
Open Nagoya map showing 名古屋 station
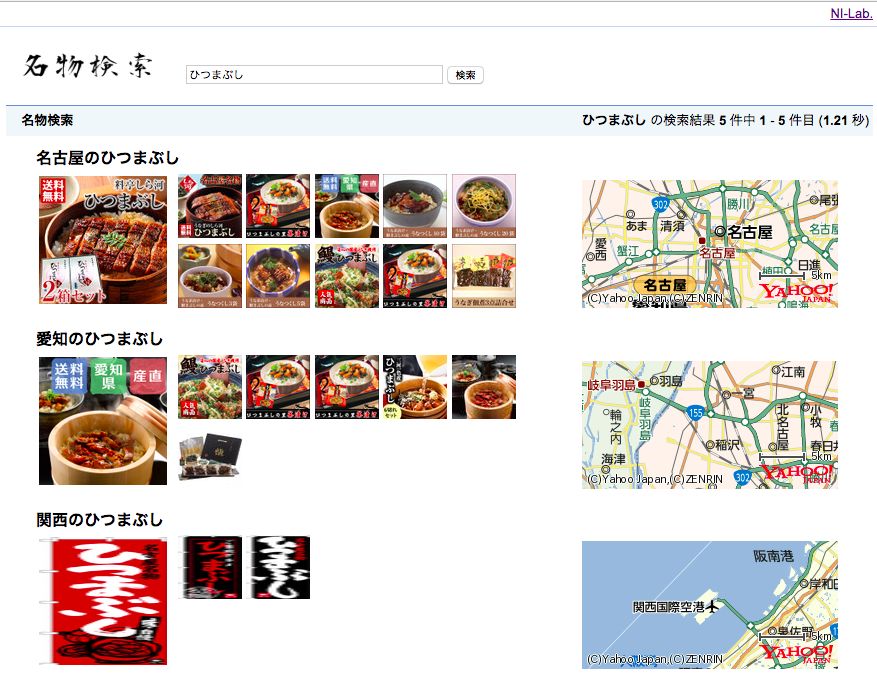tap(710, 244)
